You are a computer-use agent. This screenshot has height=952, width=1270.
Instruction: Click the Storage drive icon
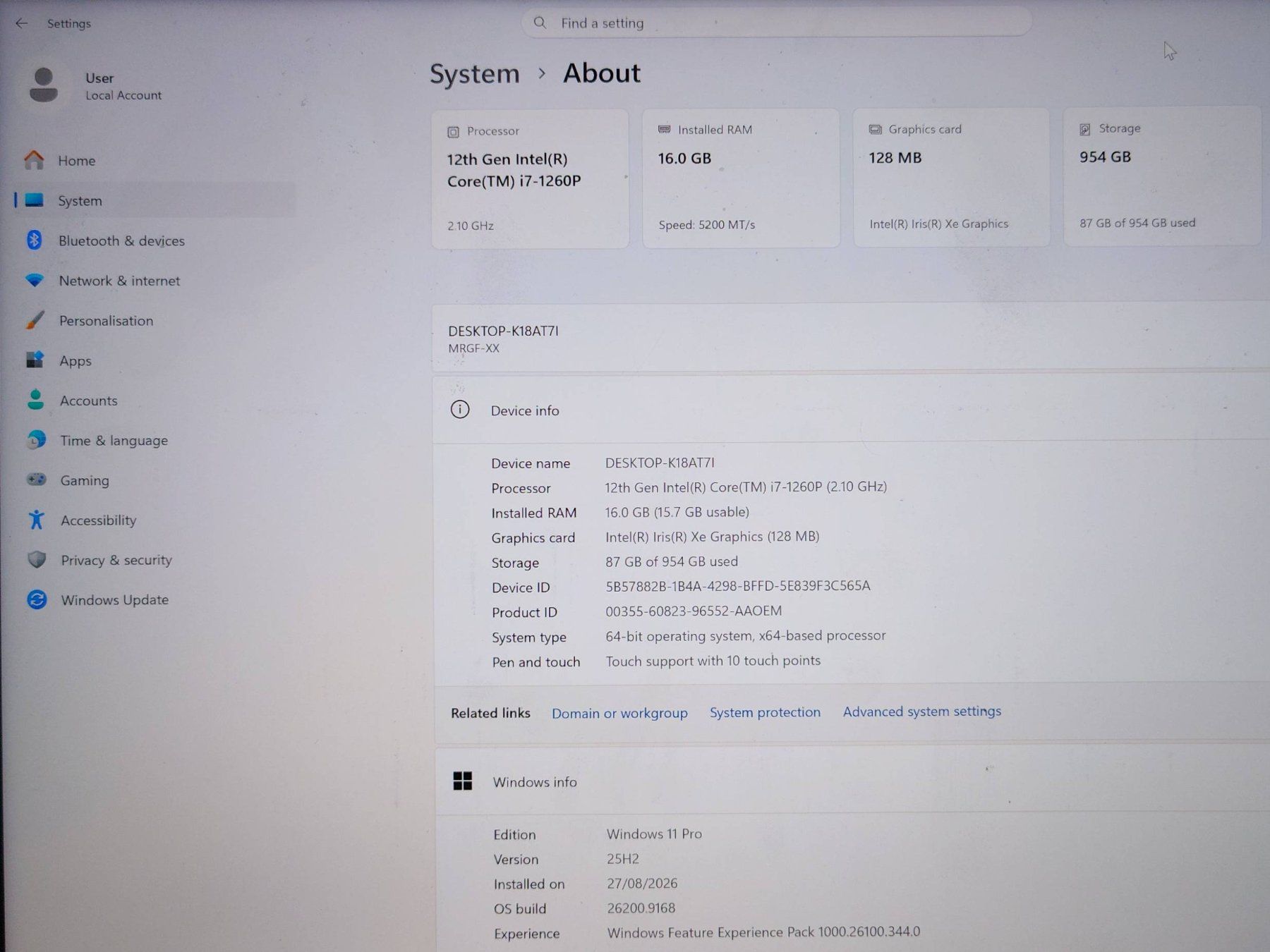tap(1085, 129)
